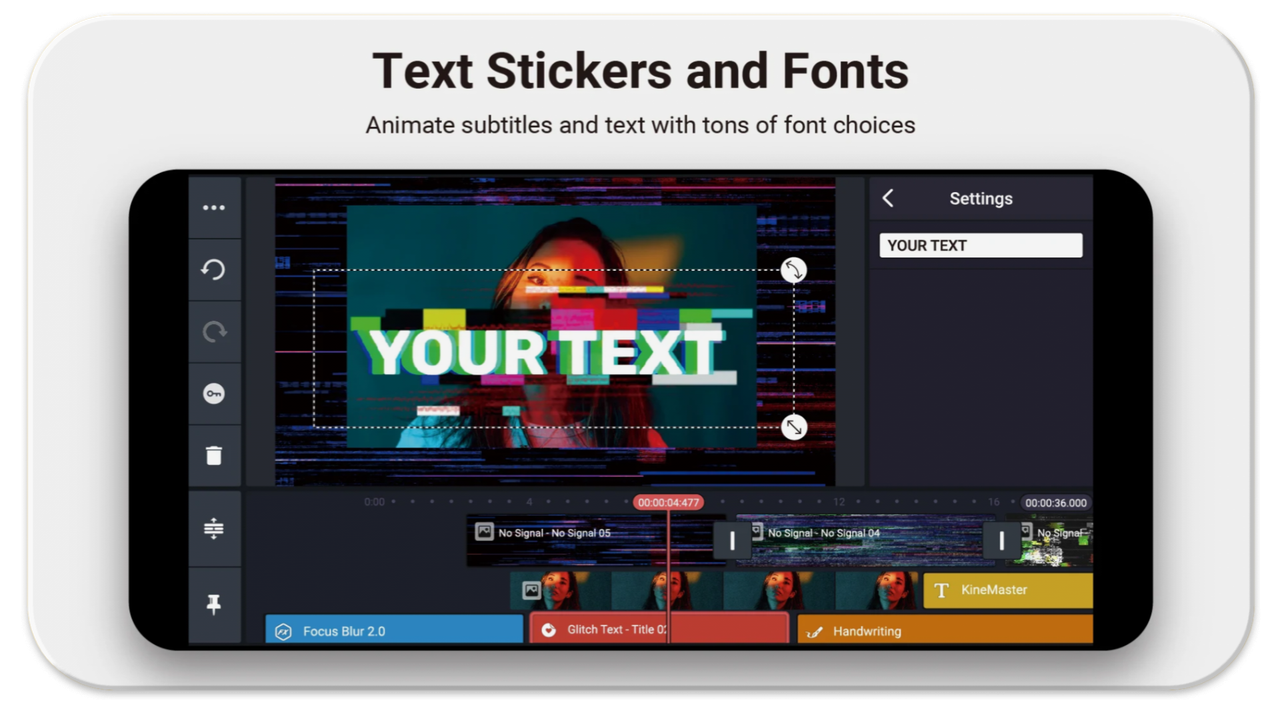Click the undo arrow icon
The image size is (1280, 711).
(x=214, y=270)
